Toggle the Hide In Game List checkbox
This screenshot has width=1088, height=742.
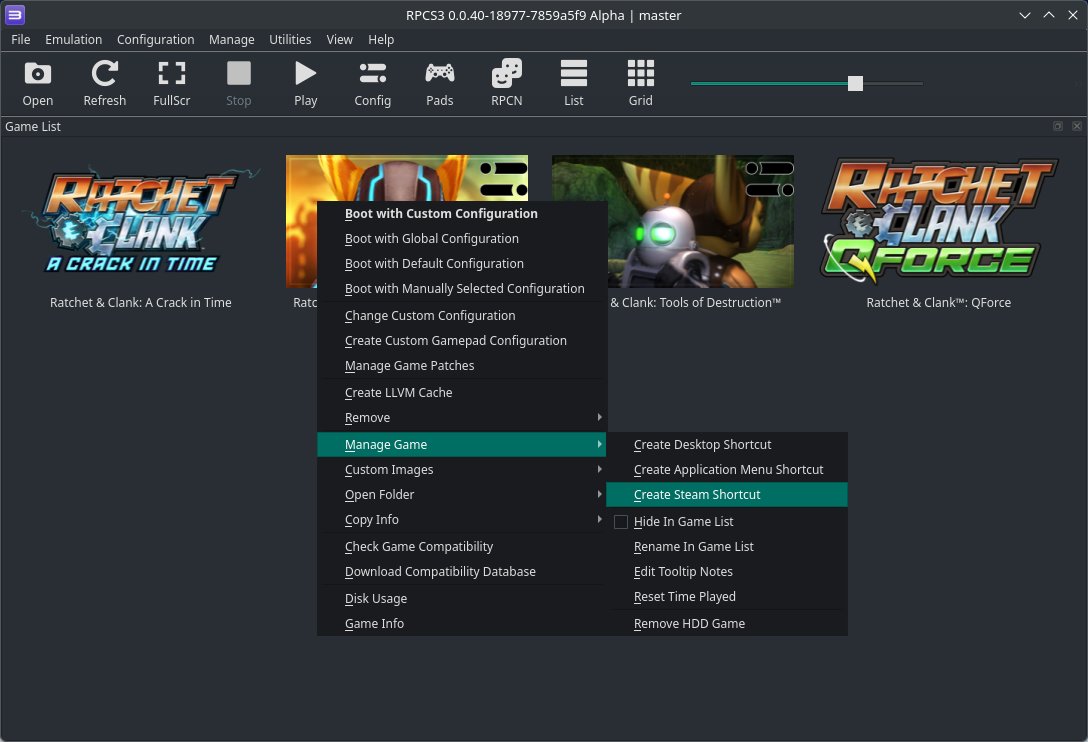point(621,521)
